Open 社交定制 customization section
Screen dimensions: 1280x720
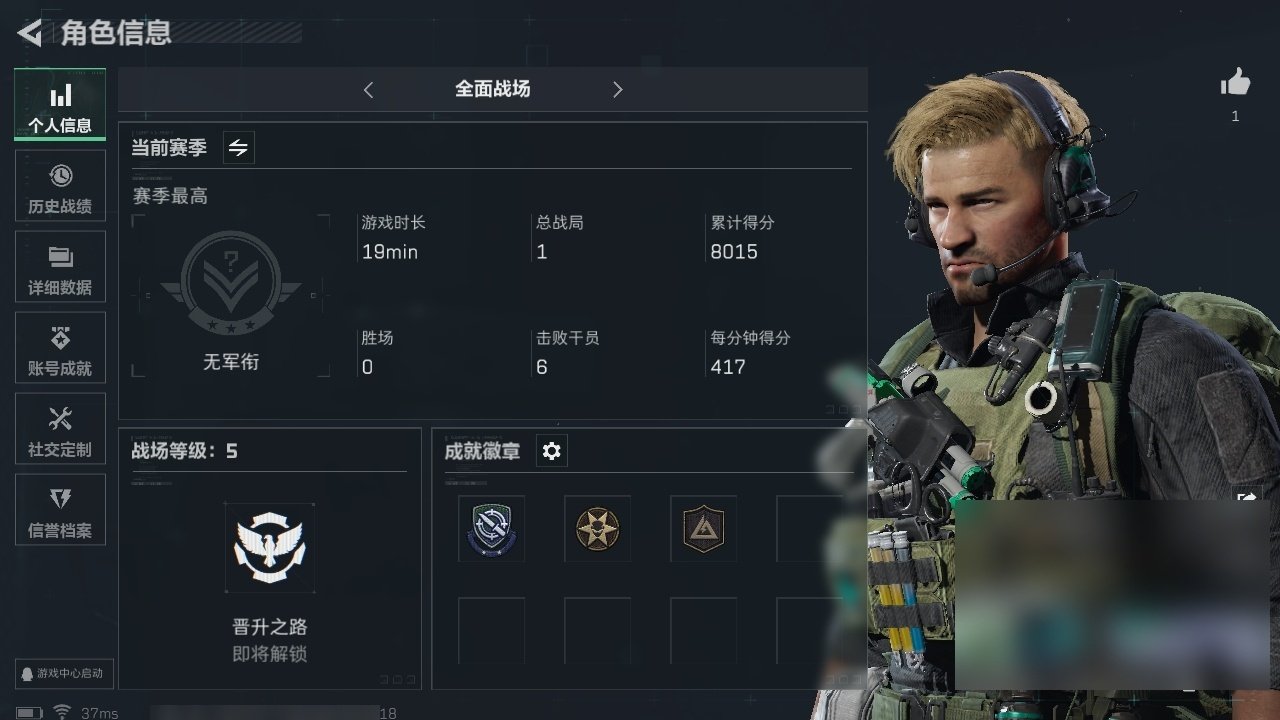(x=60, y=430)
